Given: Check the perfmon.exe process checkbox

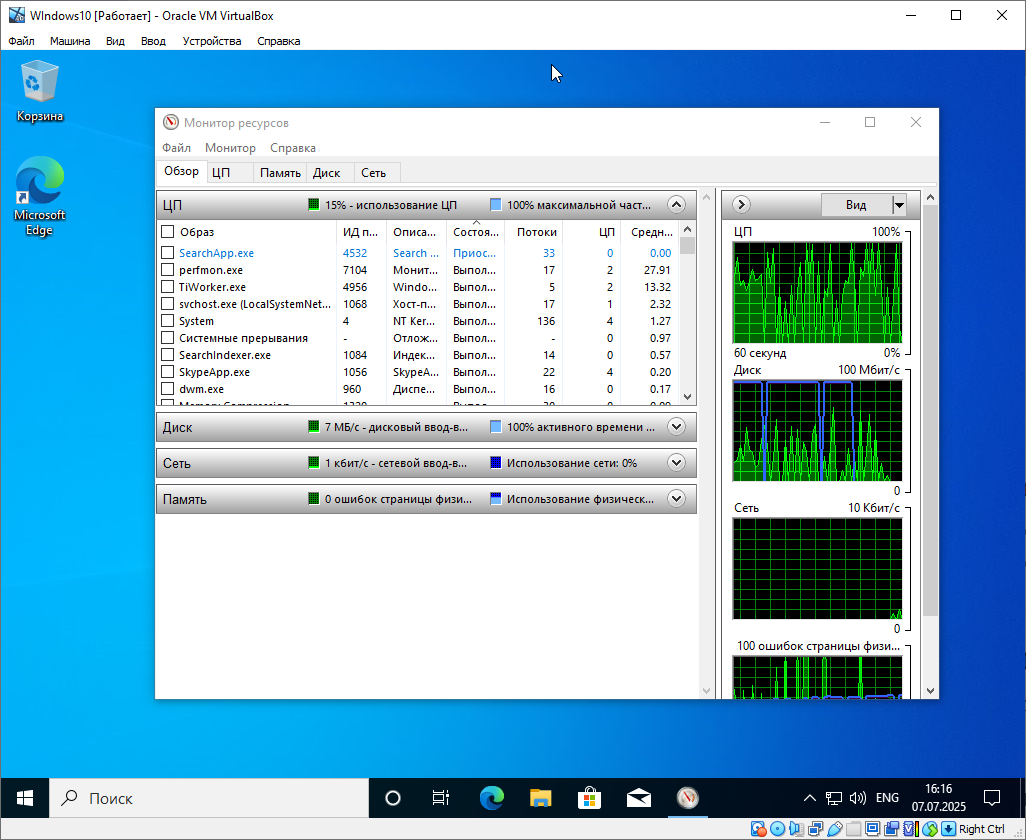Looking at the screenshot, I should point(168,270).
